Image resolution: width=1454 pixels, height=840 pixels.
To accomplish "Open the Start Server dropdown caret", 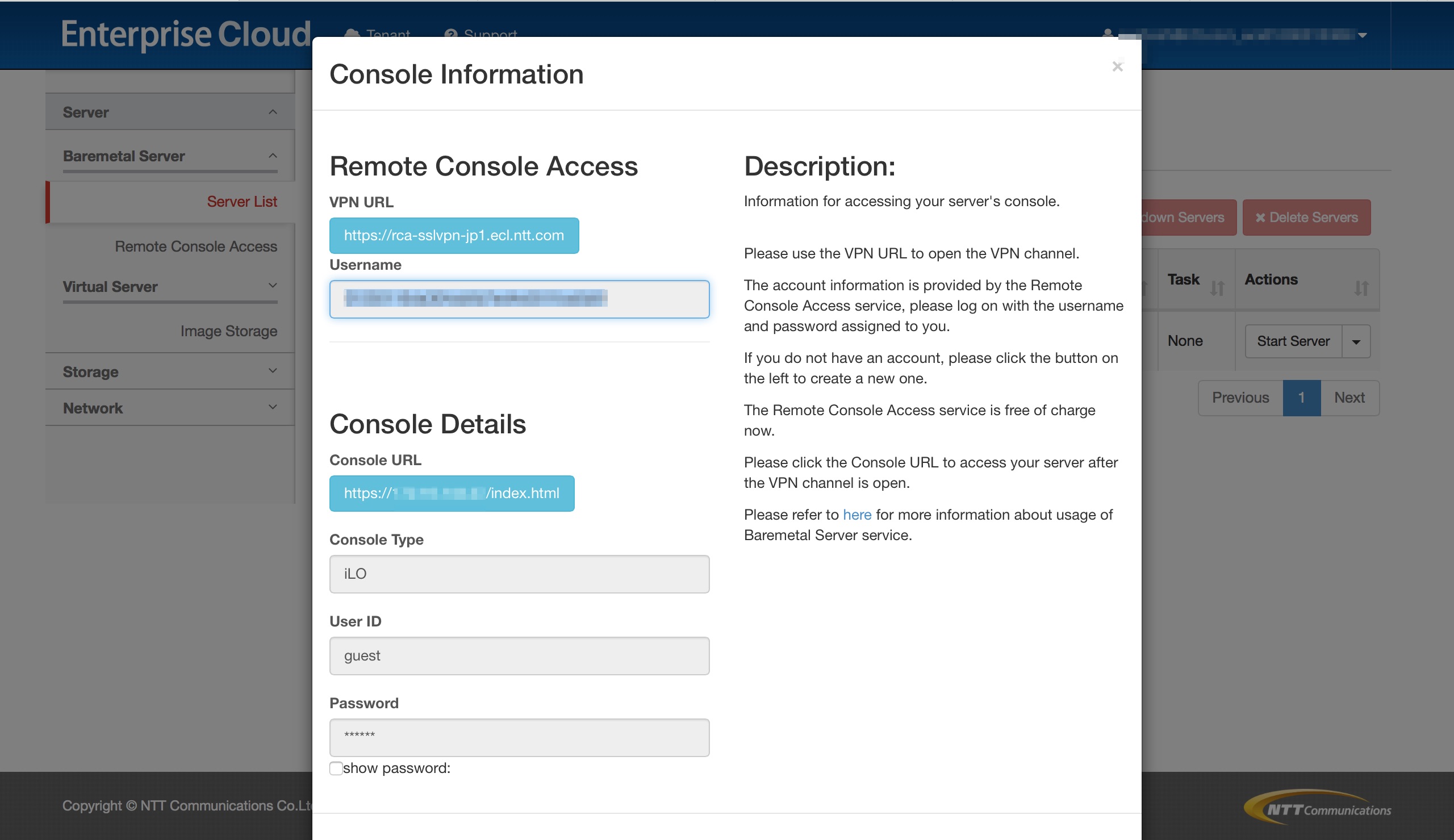I will [x=1356, y=341].
